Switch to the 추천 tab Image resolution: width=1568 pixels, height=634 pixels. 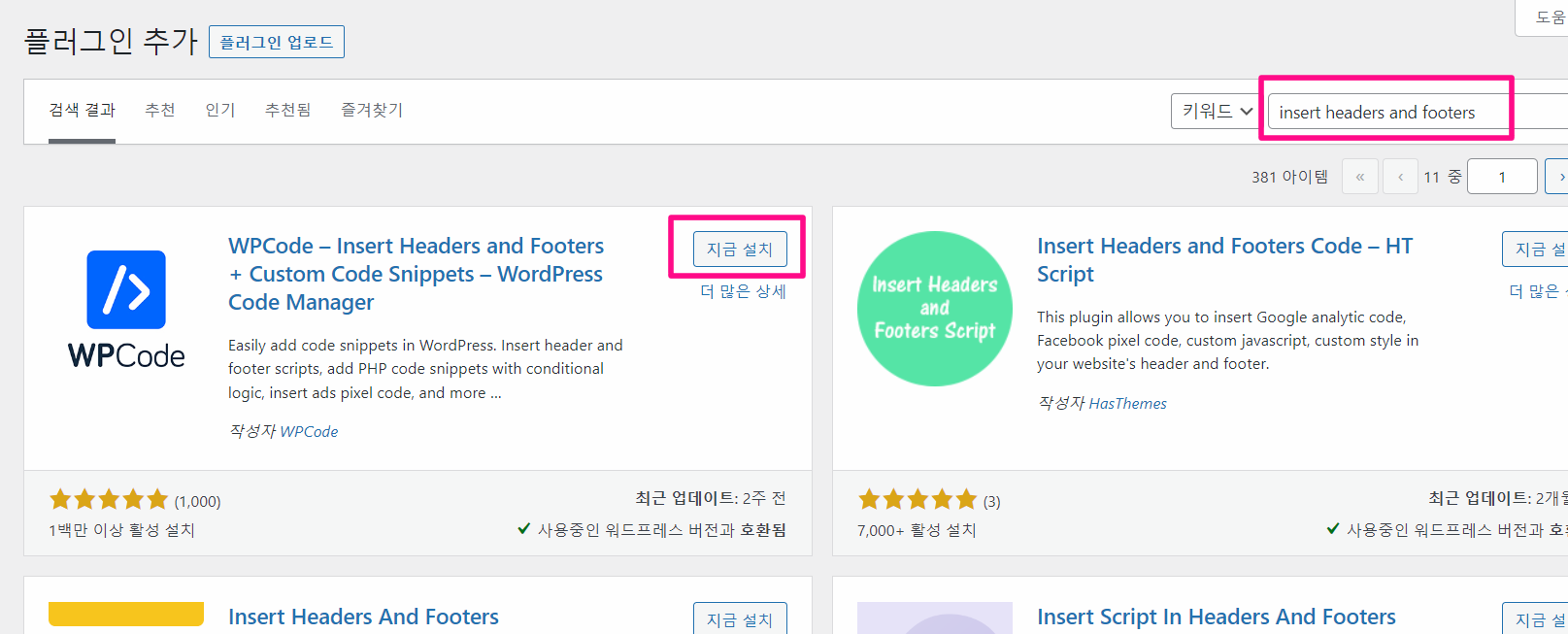(x=160, y=111)
